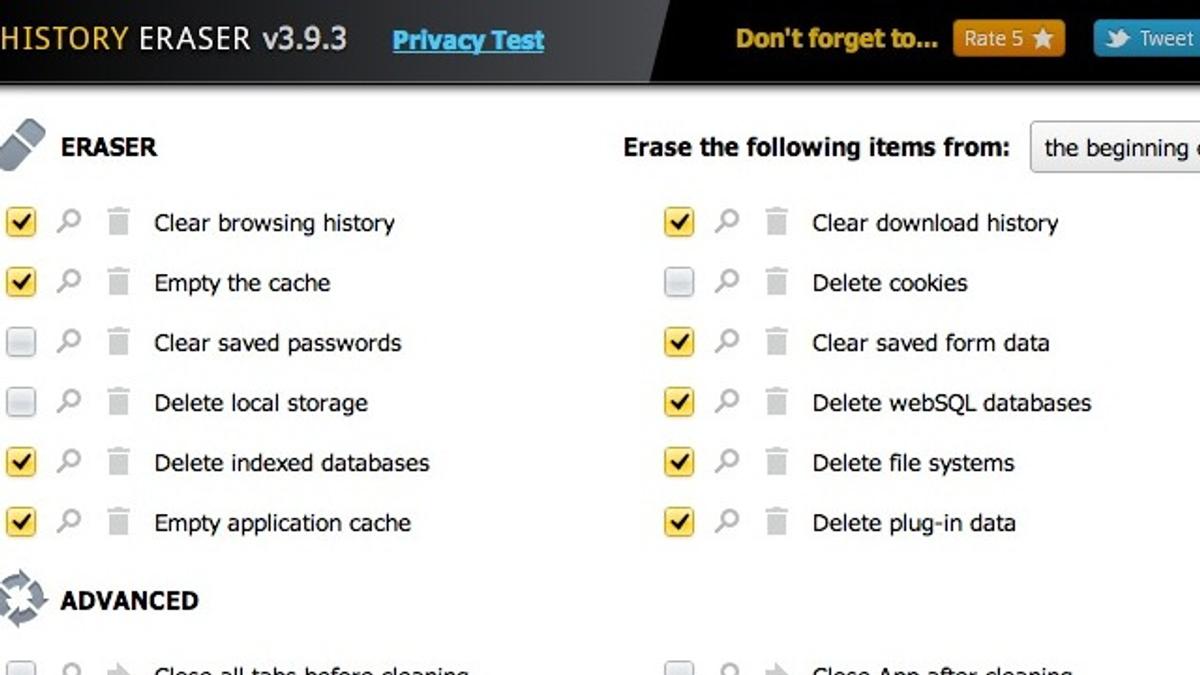Click the Tweet button
Image resolution: width=1200 pixels, height=675 pixels.
point(1148,39)
